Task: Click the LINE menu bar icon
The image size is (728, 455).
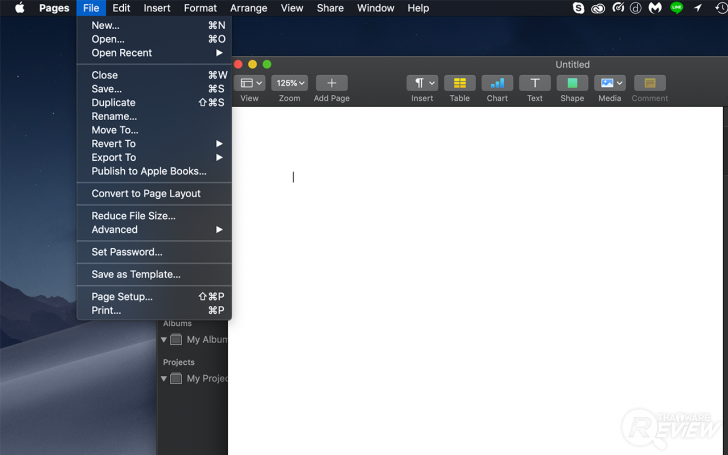Action: [676, 7]
